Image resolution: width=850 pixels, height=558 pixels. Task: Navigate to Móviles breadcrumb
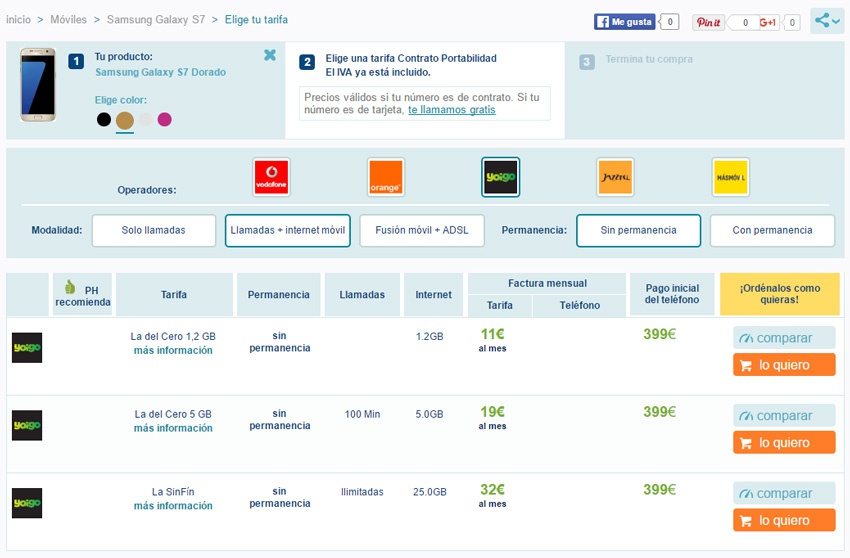68,20
